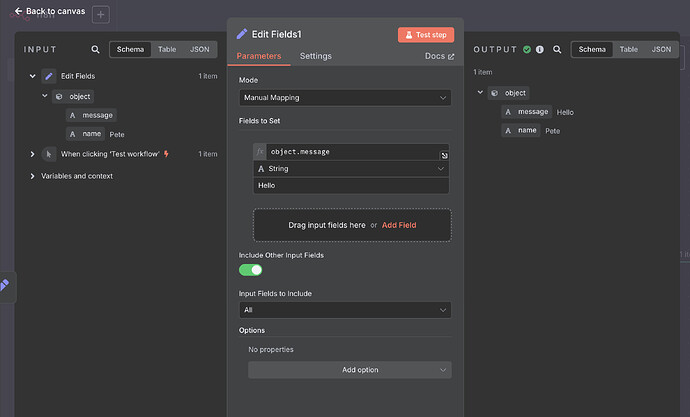The height and width of the screenshot is (417, 690).
Task: Click the object cube icon in INPUT
Action: 59,96
